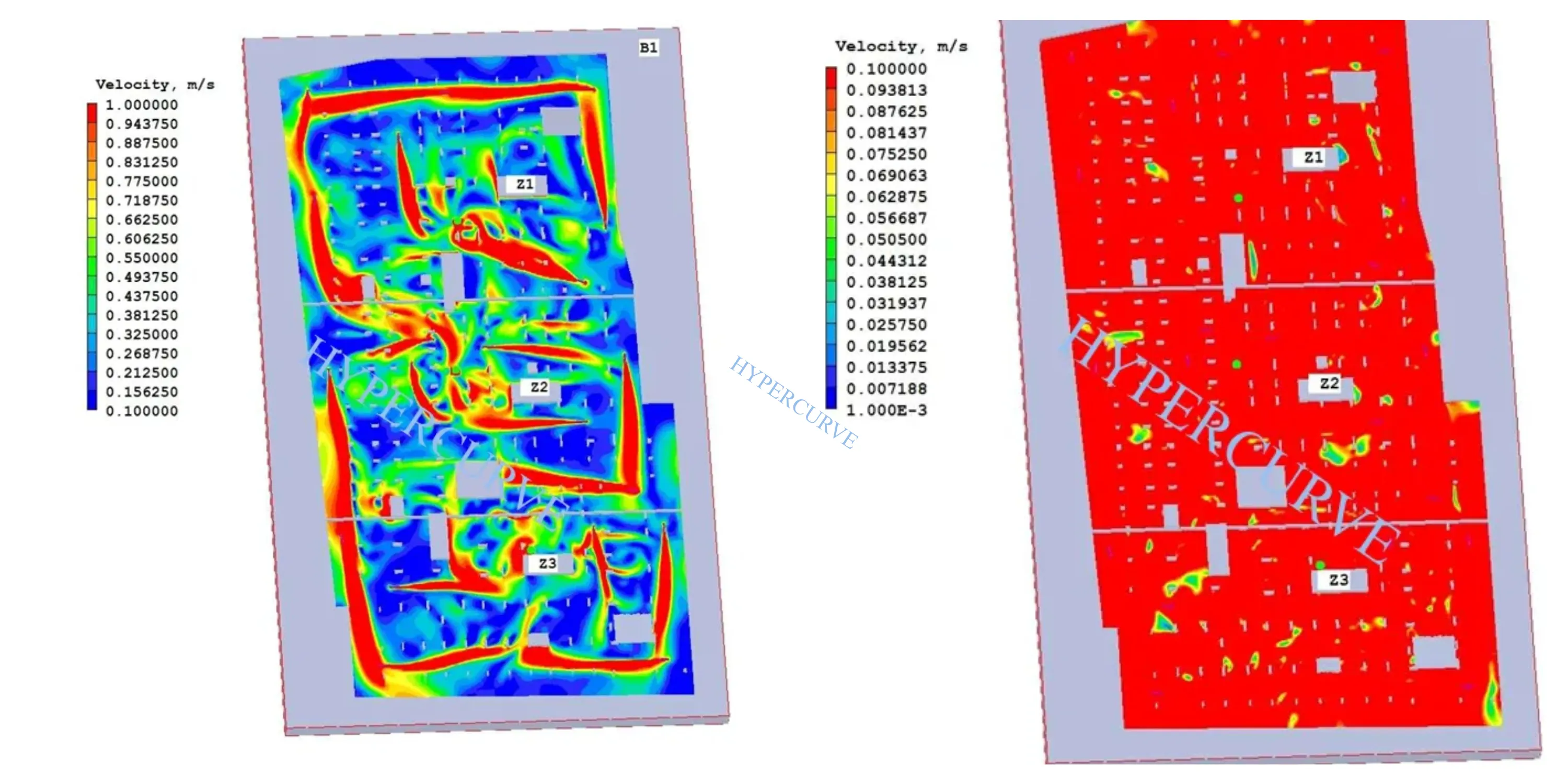The image size is (1568, 784).
Task: Click legend value 0.038125
Action: 886,282
